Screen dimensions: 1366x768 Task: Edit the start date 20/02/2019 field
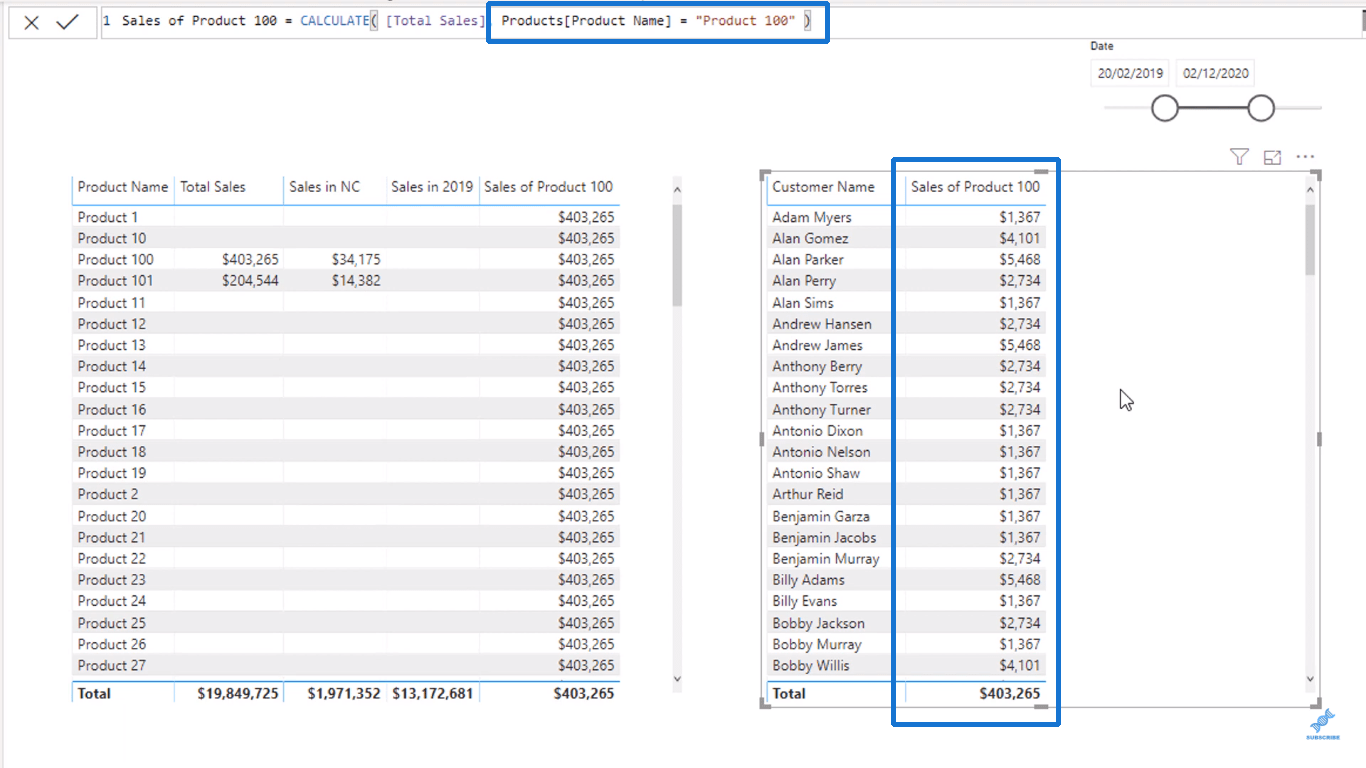tap(1130, 73)
